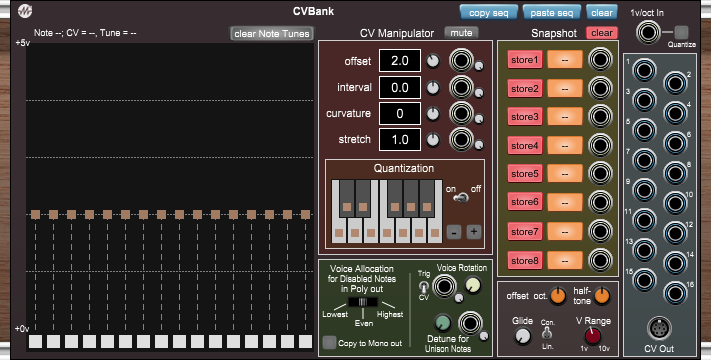Toggle the B white key in Quantization keyboard
The width and height of the screenshot is (711, 360).
pyautogui.click(x=435, y=233)
